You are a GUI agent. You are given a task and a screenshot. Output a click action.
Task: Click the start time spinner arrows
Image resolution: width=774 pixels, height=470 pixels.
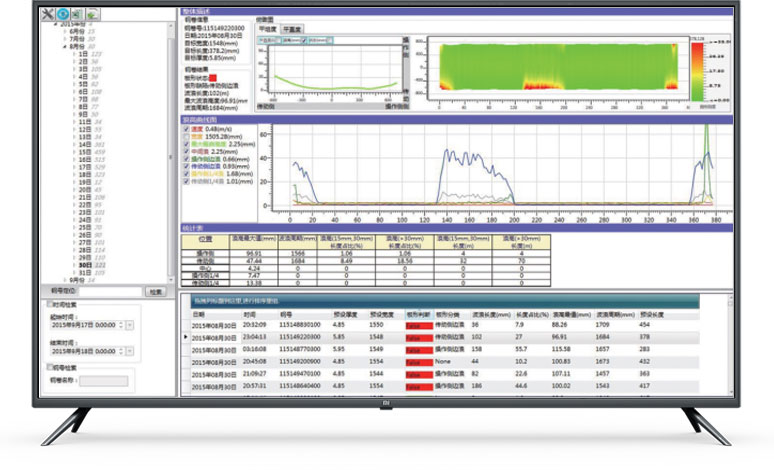[x=122, y=326]
